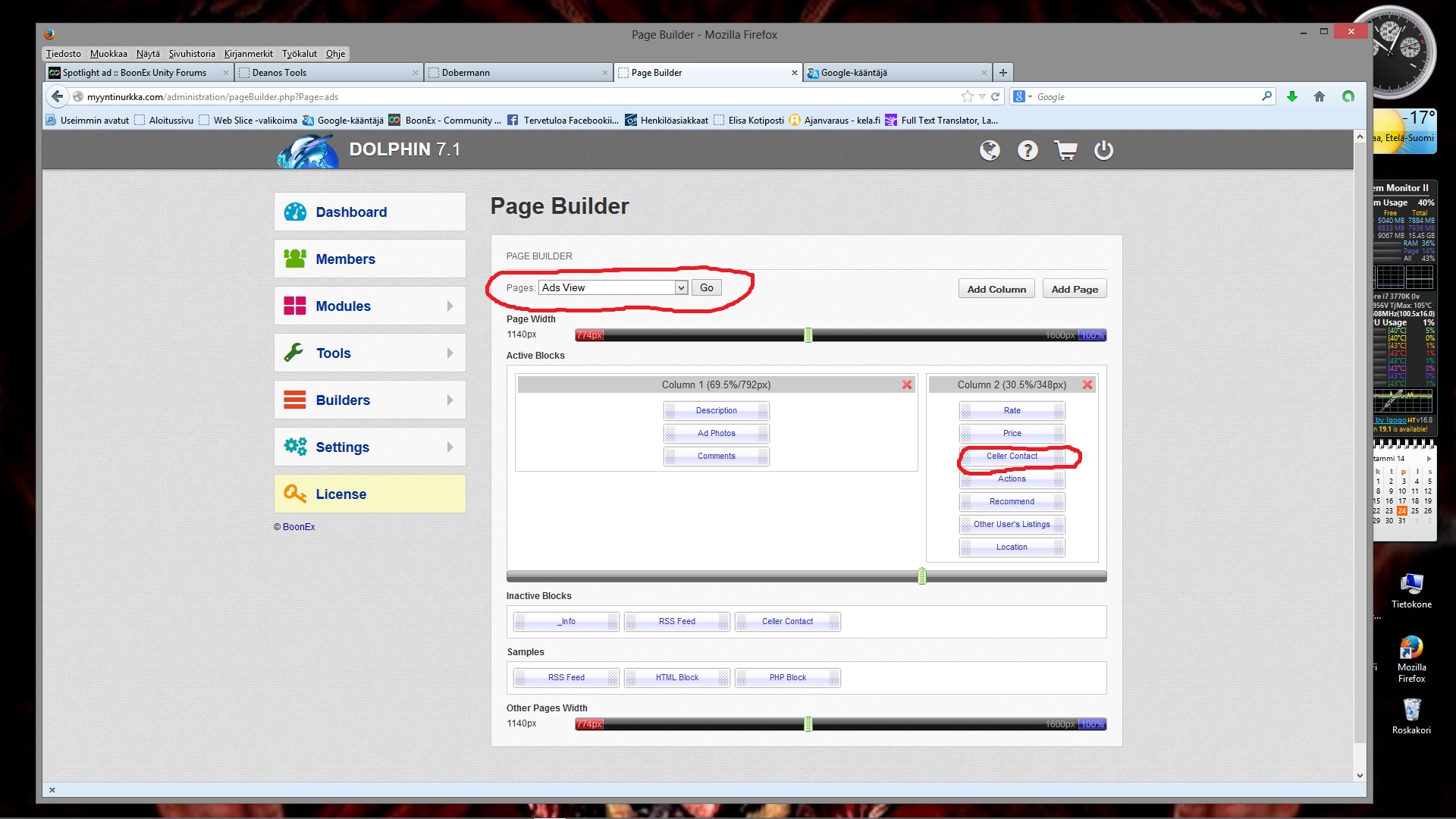
Task: Click the globe icon in Dolphin header
Action: 989,150
